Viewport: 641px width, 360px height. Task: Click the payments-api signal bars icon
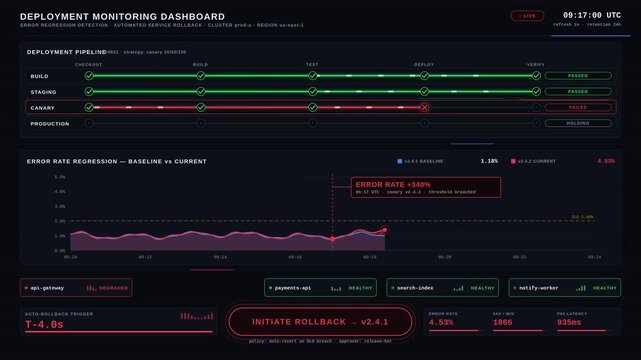pyautogui.click(x=336, y=288)
